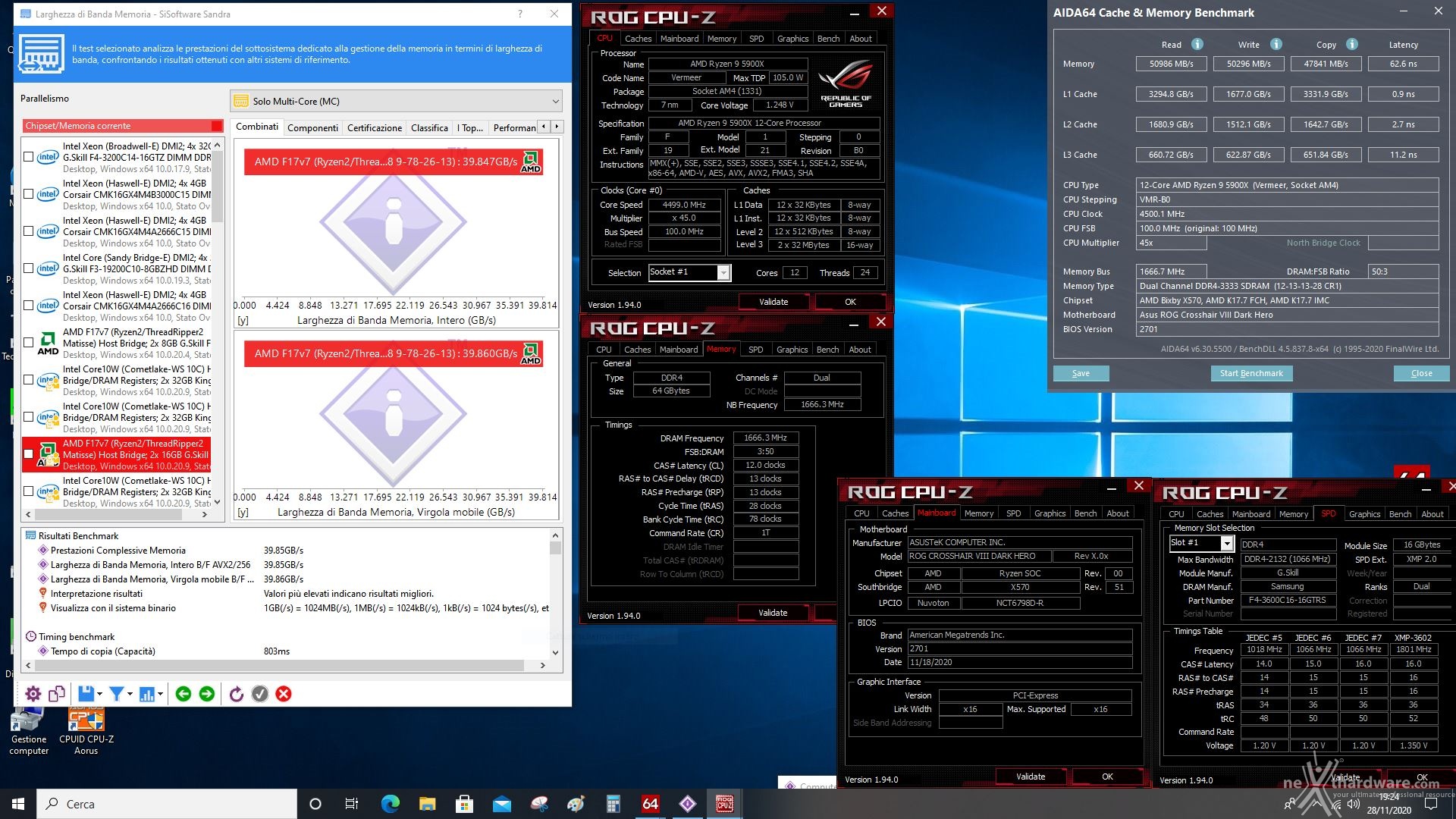Click the help question mark in Sandra title bar
The width and height of the screenshot is (1456, 819).
(520, 14)
